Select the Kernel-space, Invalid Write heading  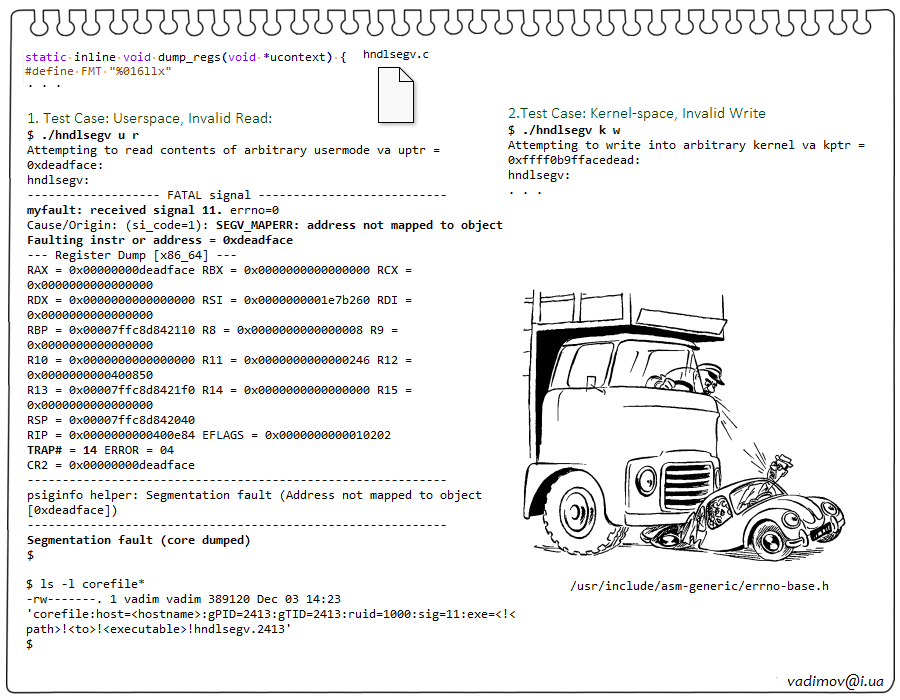tap(636, 113)
